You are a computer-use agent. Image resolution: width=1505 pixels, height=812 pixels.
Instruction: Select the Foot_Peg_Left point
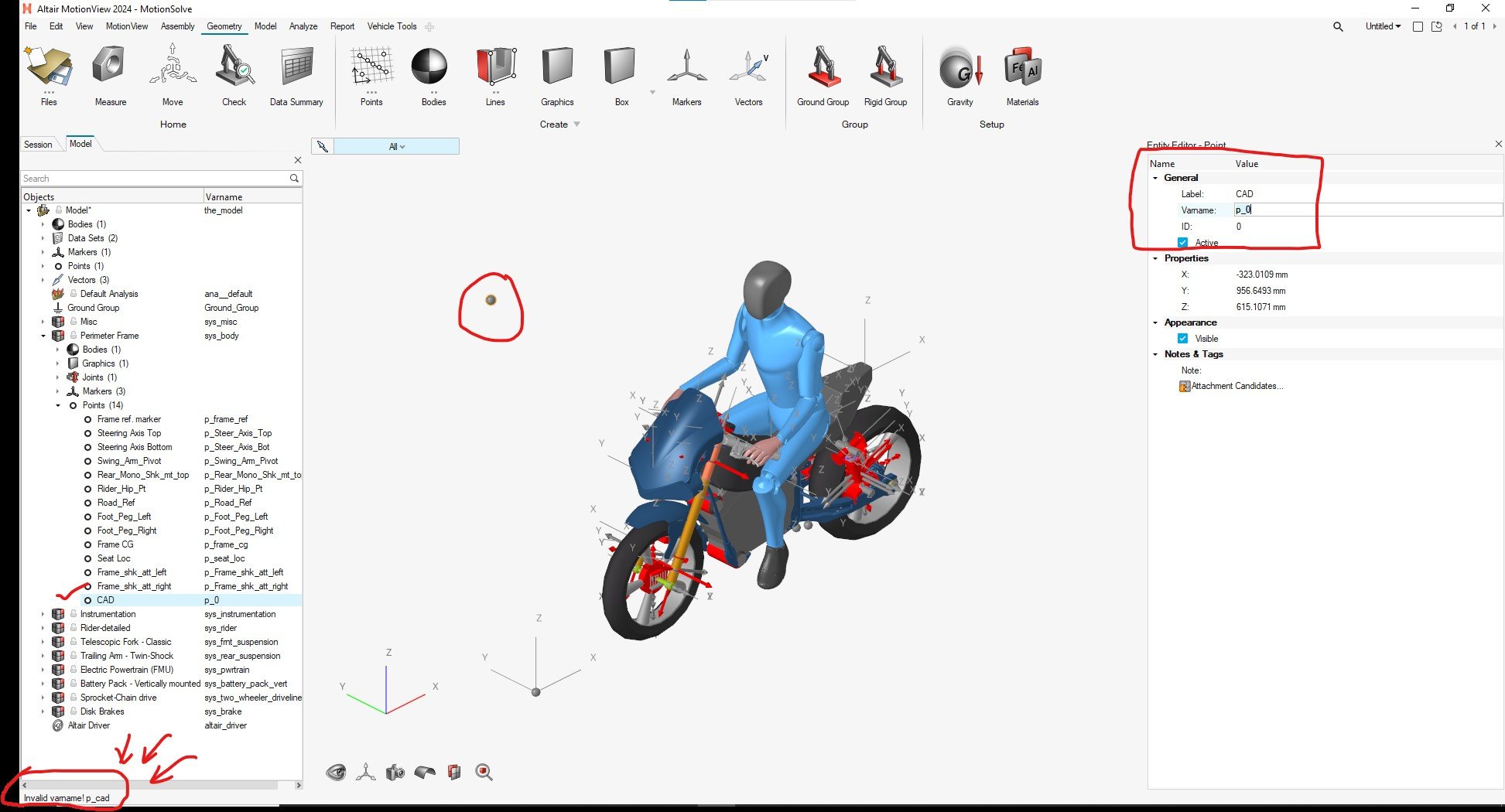pyautogui.click(x=124, y=517)
